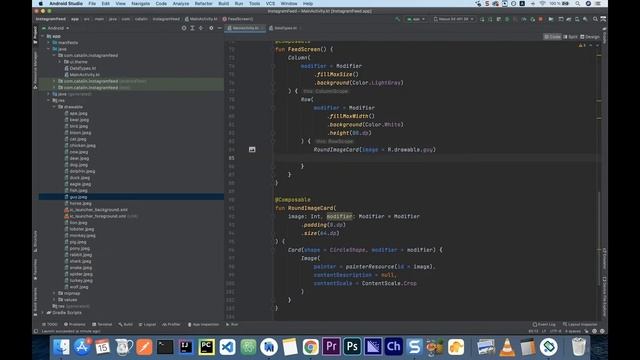
Task: Open the Run tool window
Action: (x=232, y=324)
